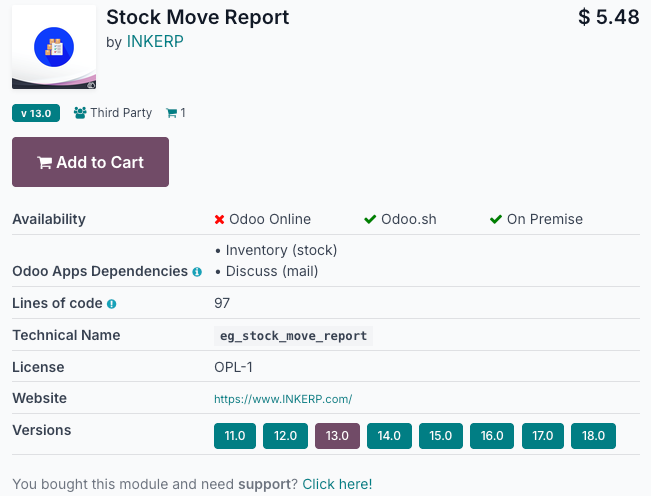Select the eg_stock_move_report technical name
This screenshot has height=496, width=651.
[294, 336]
